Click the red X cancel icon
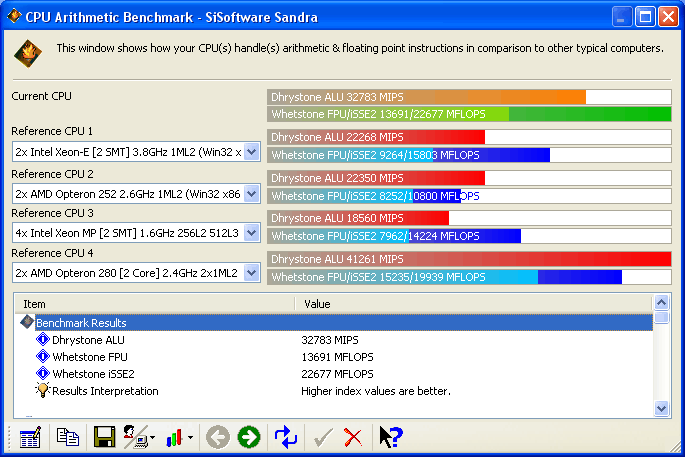This screenshot has width=685, height=457. (353, 437)
